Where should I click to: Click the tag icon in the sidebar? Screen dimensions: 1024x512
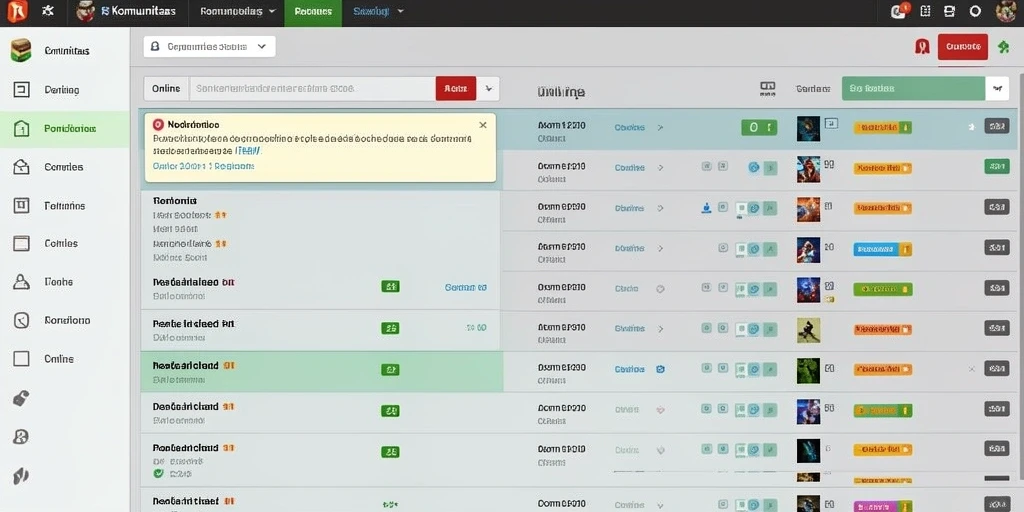pos(21,398)
